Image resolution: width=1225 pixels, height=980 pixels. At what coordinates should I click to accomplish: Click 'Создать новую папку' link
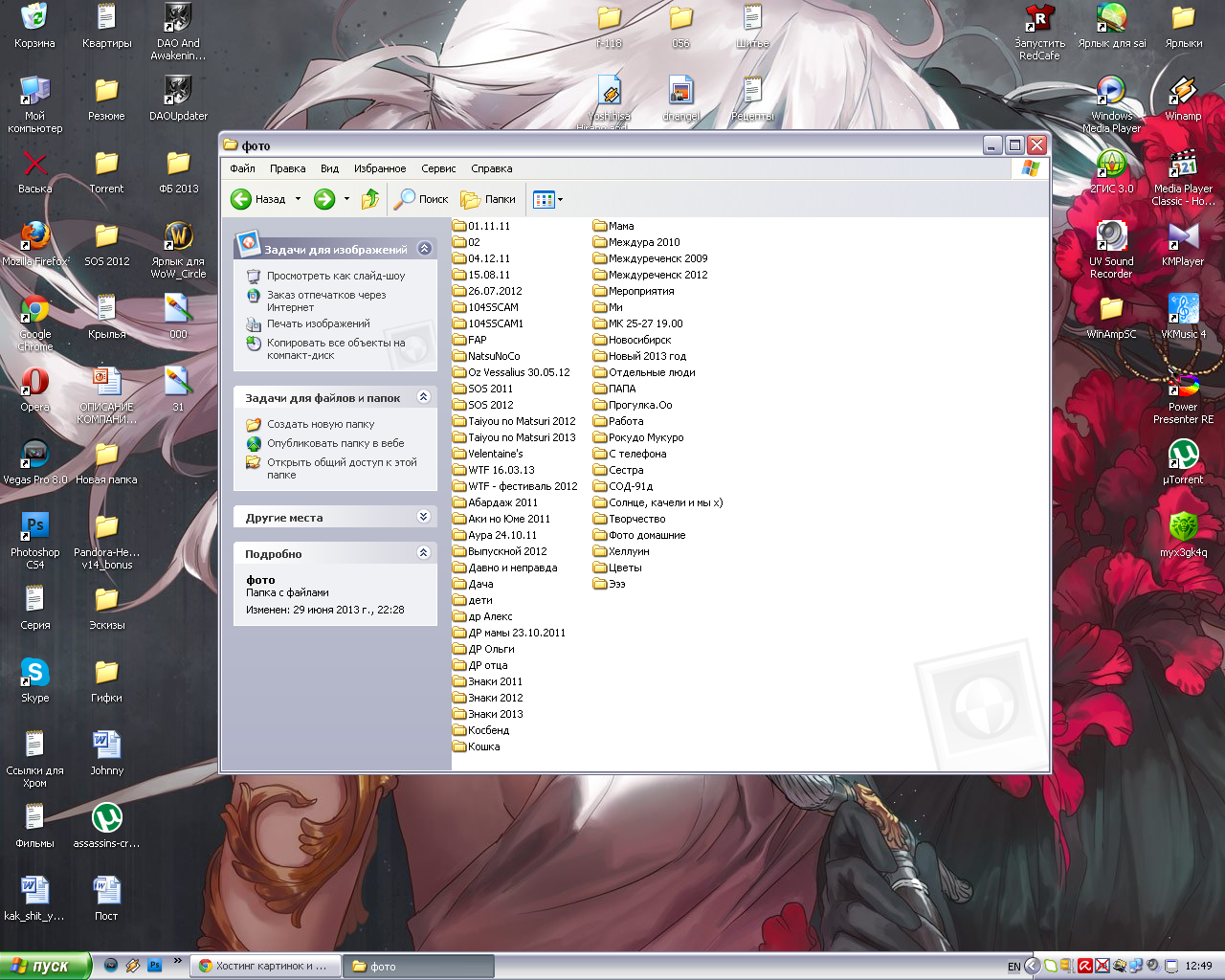click(x=321, y=424)
